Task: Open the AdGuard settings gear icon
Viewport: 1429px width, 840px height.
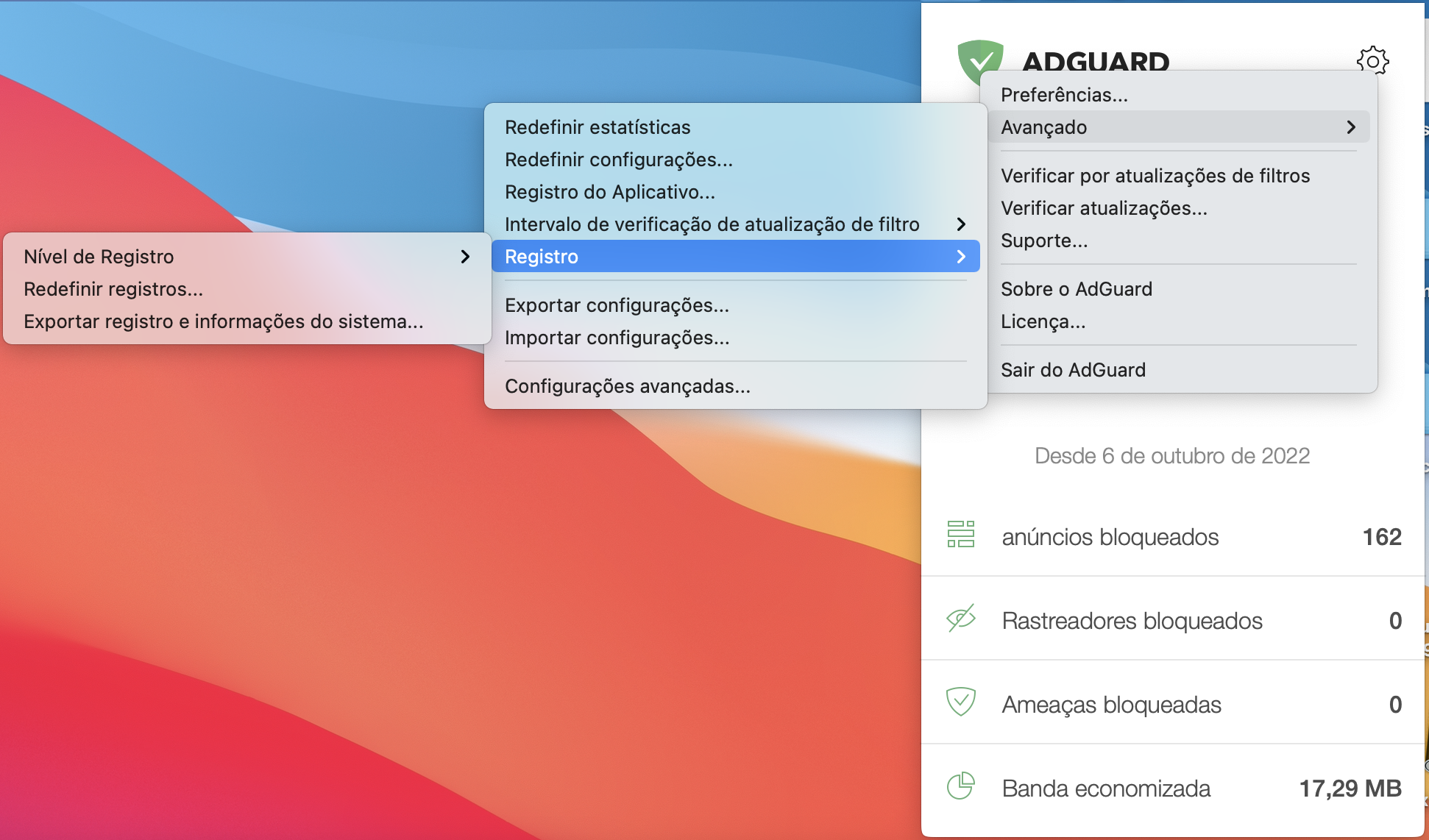Action: 1372,60
